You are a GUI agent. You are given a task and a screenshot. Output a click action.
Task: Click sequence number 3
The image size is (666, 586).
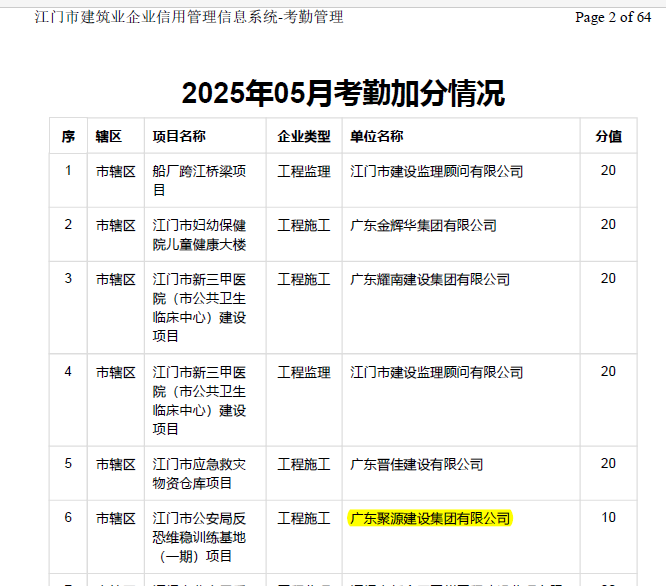point(68,279)
